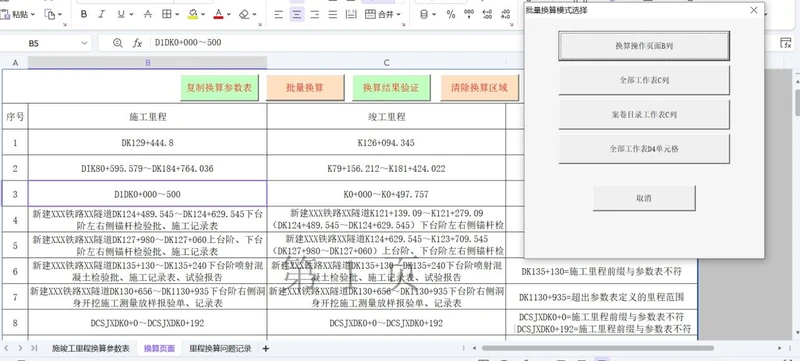Select column B header

click(x=147, y=63)
